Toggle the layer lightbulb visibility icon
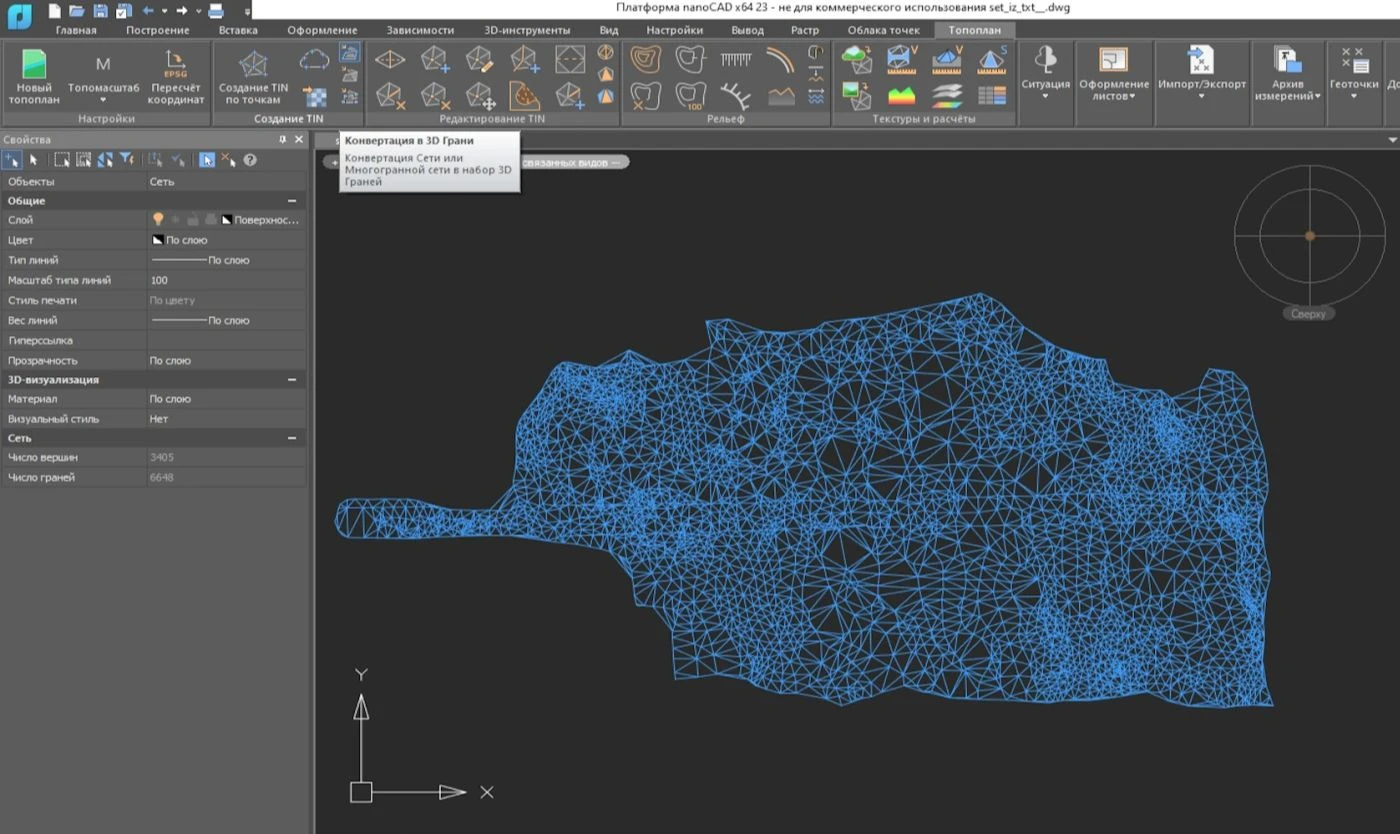Viewport: 1400px width, 834px height. (x=158, y=219)
